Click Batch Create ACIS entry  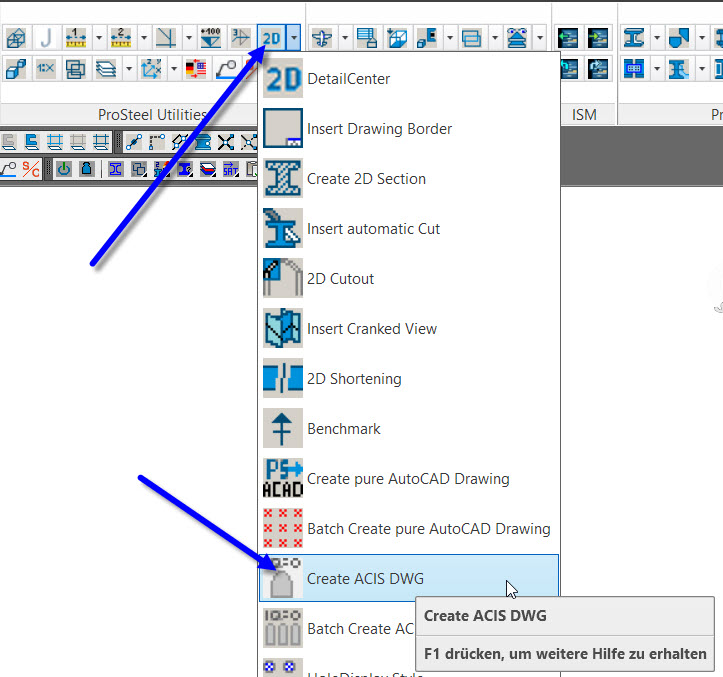(x=338, y=628)
